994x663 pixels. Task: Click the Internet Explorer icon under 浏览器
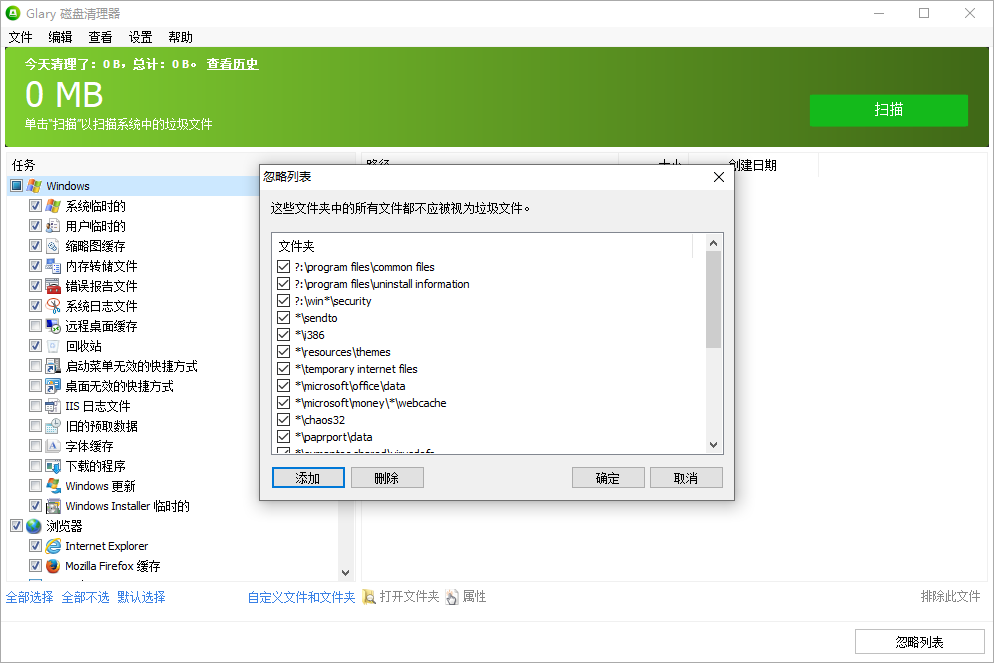(53, 546)
